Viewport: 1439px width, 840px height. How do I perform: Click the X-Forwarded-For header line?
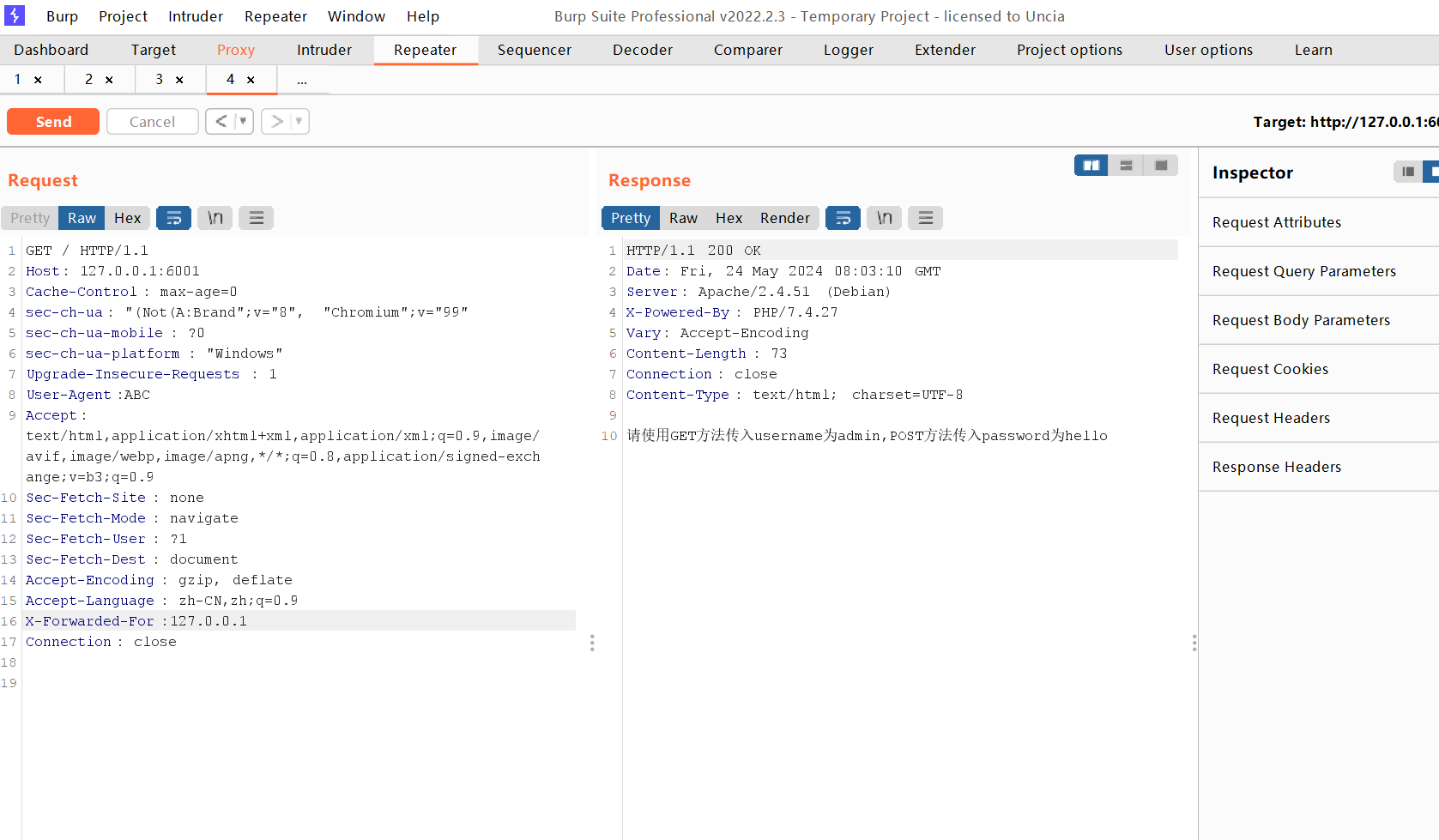click(x=299, y=621)
